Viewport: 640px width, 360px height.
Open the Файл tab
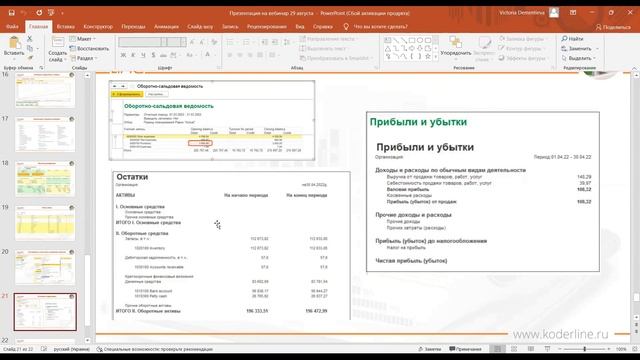point(12,27)
